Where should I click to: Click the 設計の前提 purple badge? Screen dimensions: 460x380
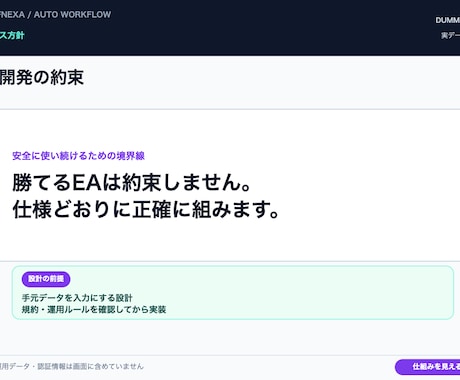pyautogui.click(x=46, y=279)
